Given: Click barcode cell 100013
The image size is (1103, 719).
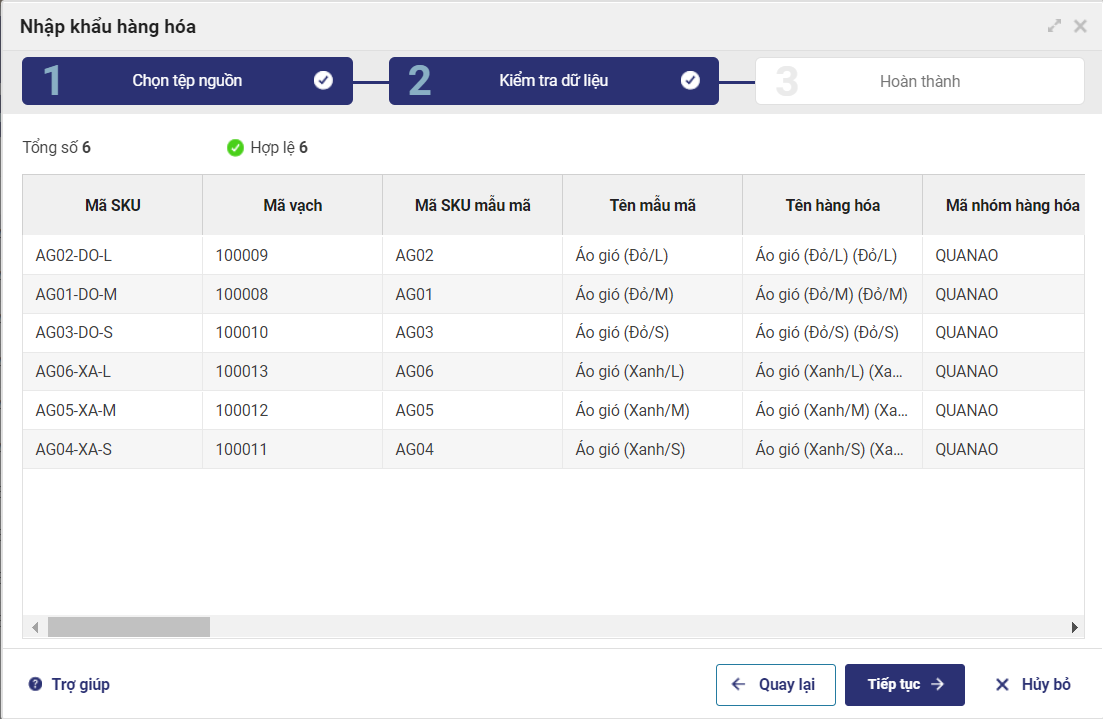Looking at the screenshot, I should pos(293,371).
